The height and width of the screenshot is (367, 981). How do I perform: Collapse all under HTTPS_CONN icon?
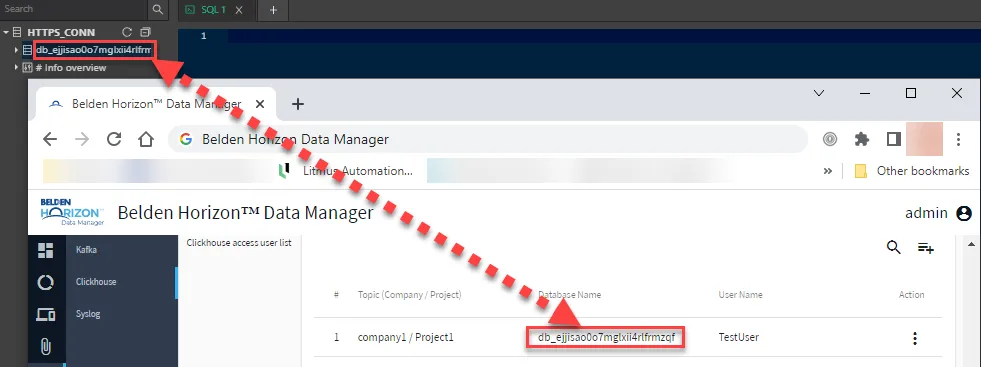[x=145, y=32]
